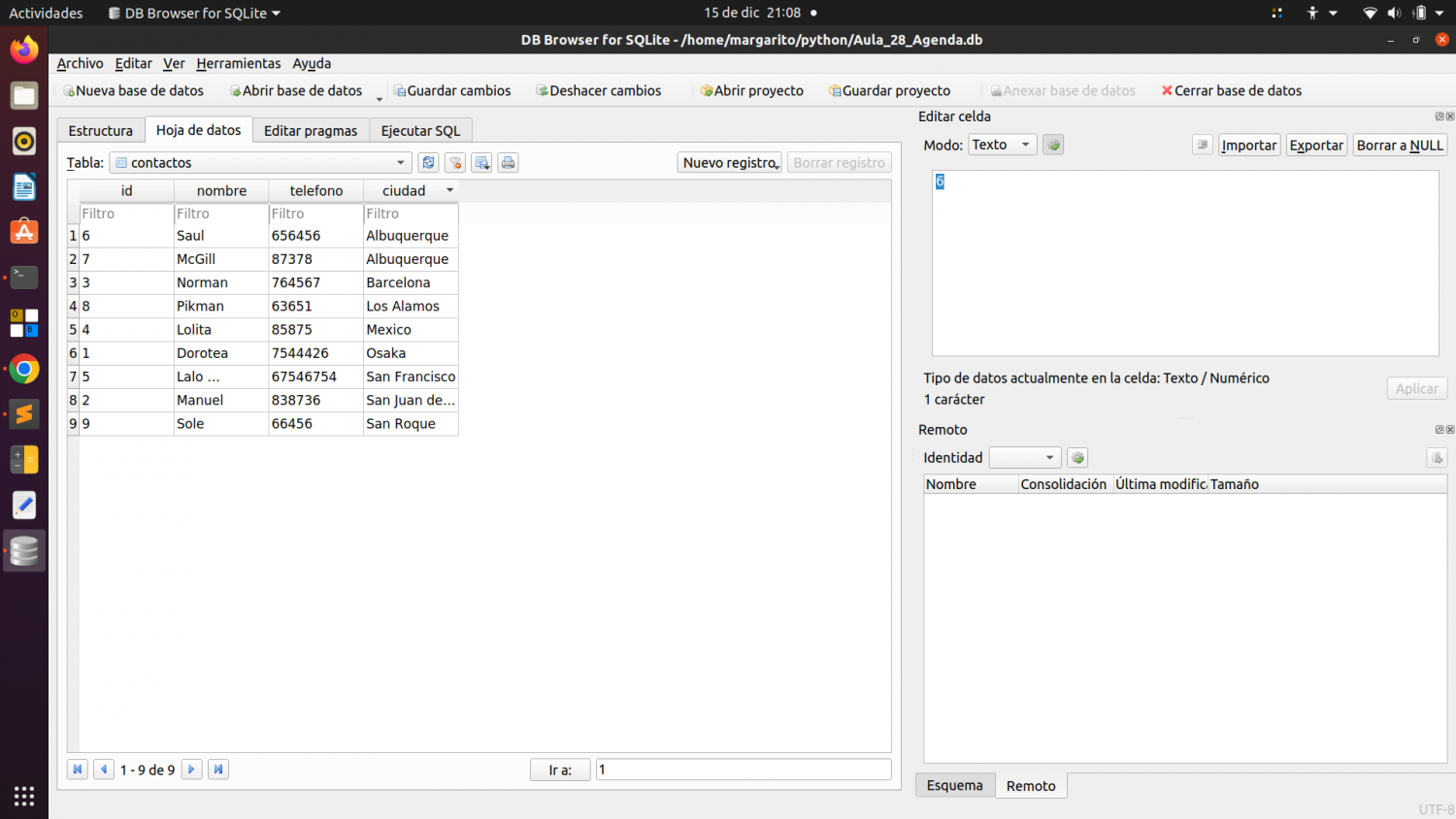This screenshot has height=819, width=1456.
Task: Toggle word wrap icon in Editar celda
Action: tap(1203, 145)
